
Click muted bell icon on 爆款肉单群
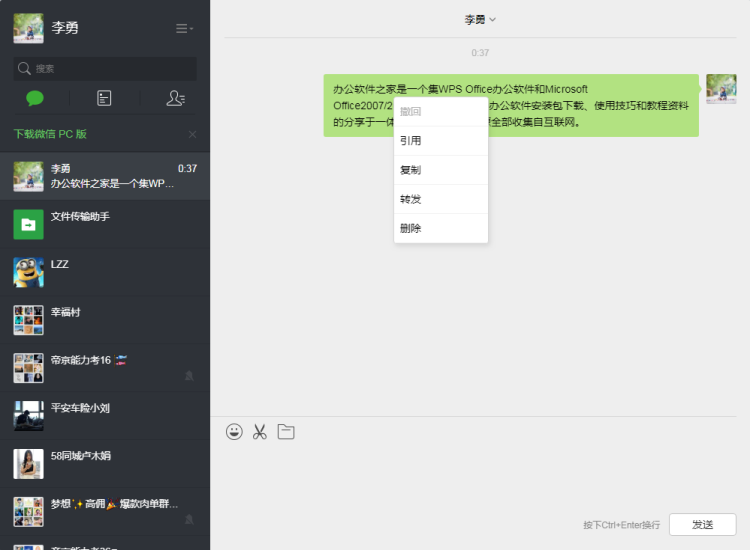pyautogui.click(x=189, y=519)
